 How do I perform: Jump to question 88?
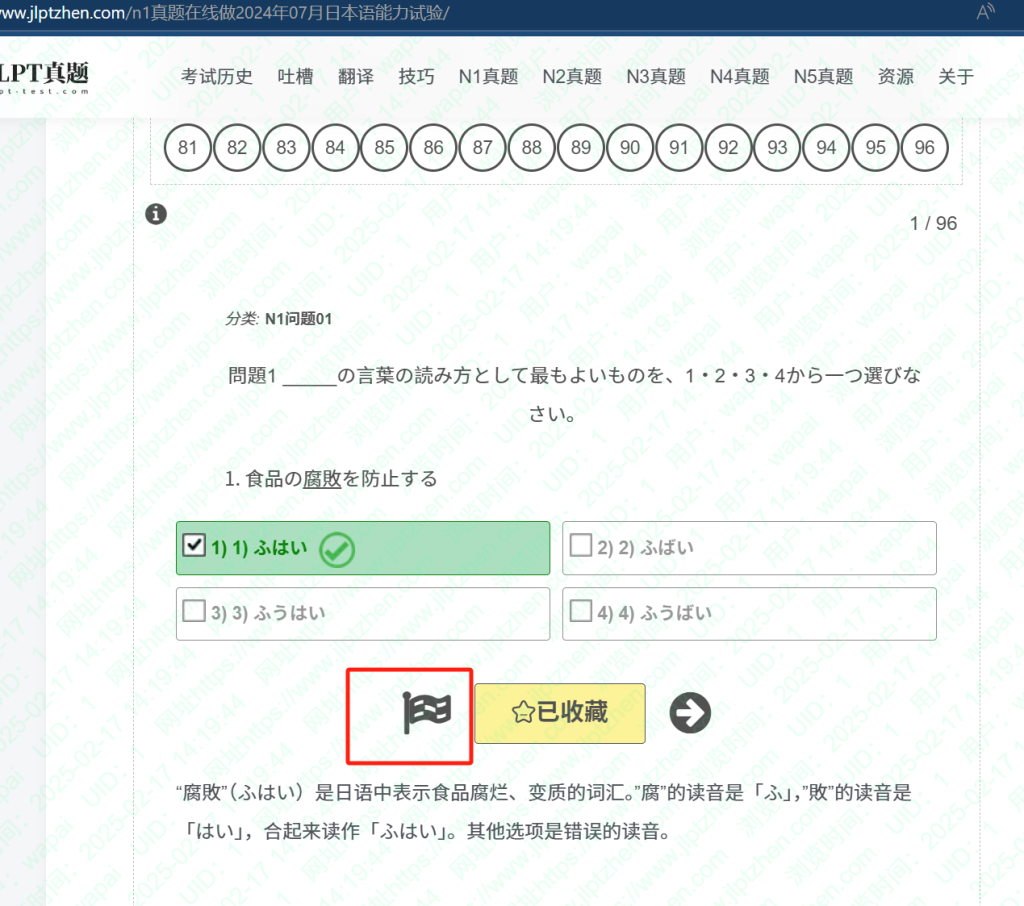pos(532,148)
